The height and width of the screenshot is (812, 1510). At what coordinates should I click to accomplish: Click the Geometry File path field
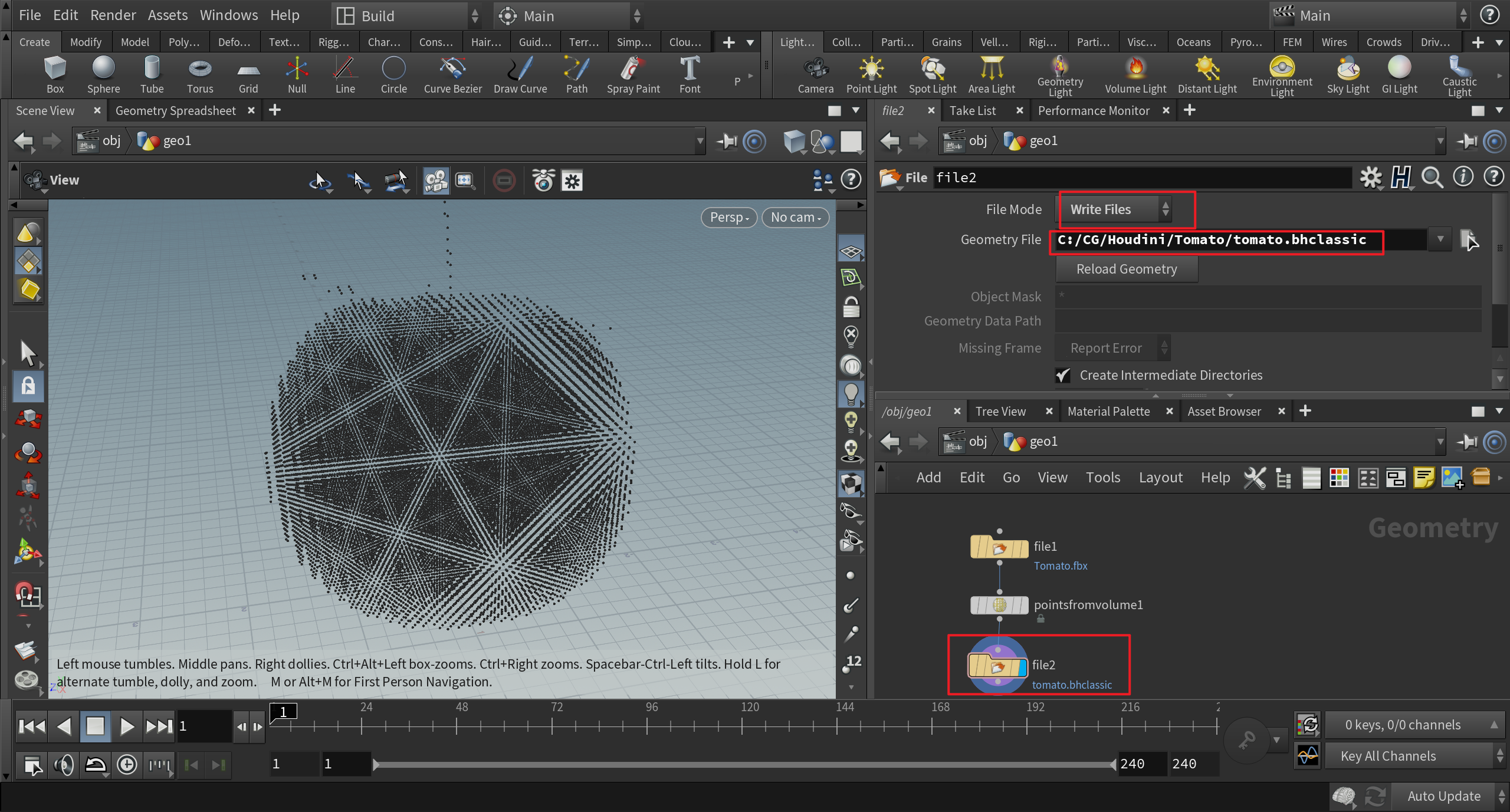point(1215,240)
